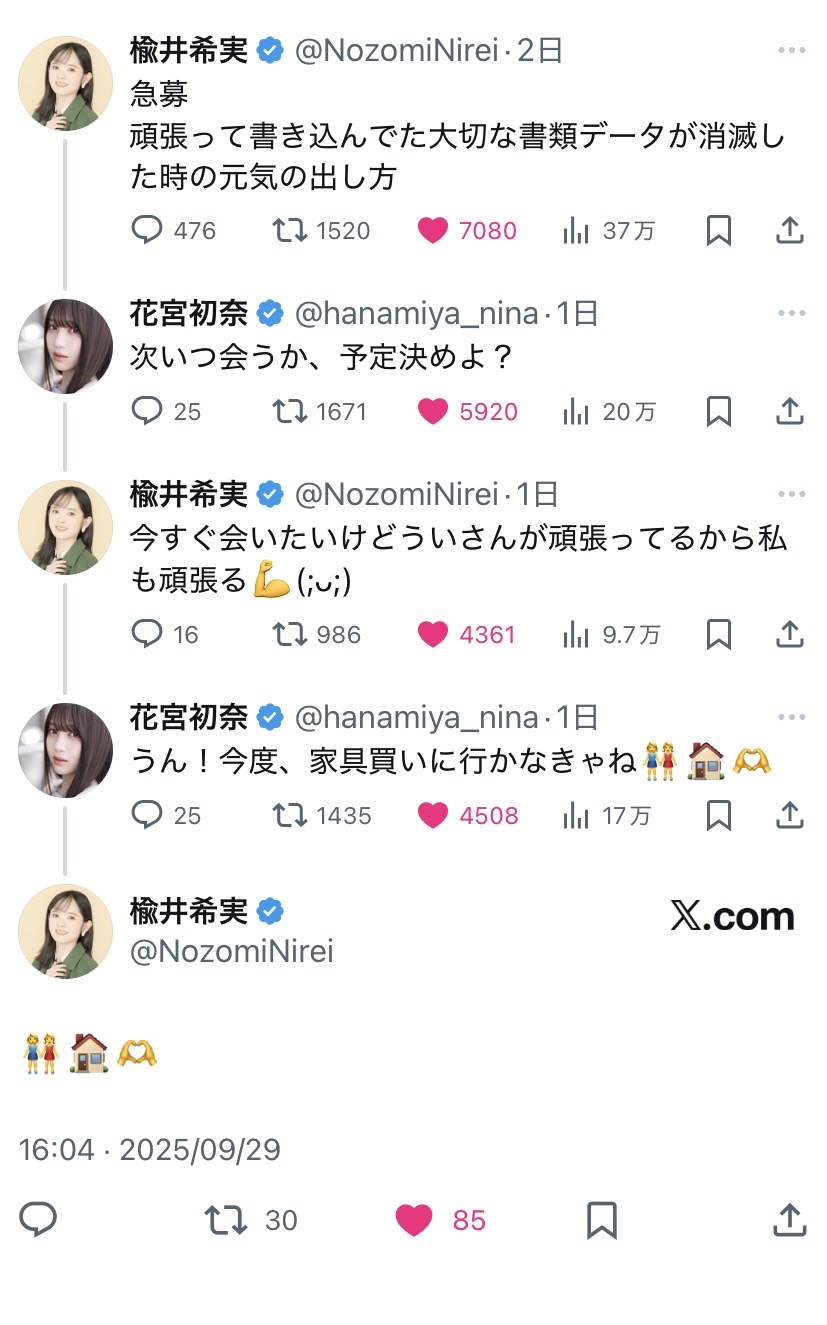The image size is (827, 1325).
Task: View analytics for the 37万 views post
Action: [x=576, y=231]
